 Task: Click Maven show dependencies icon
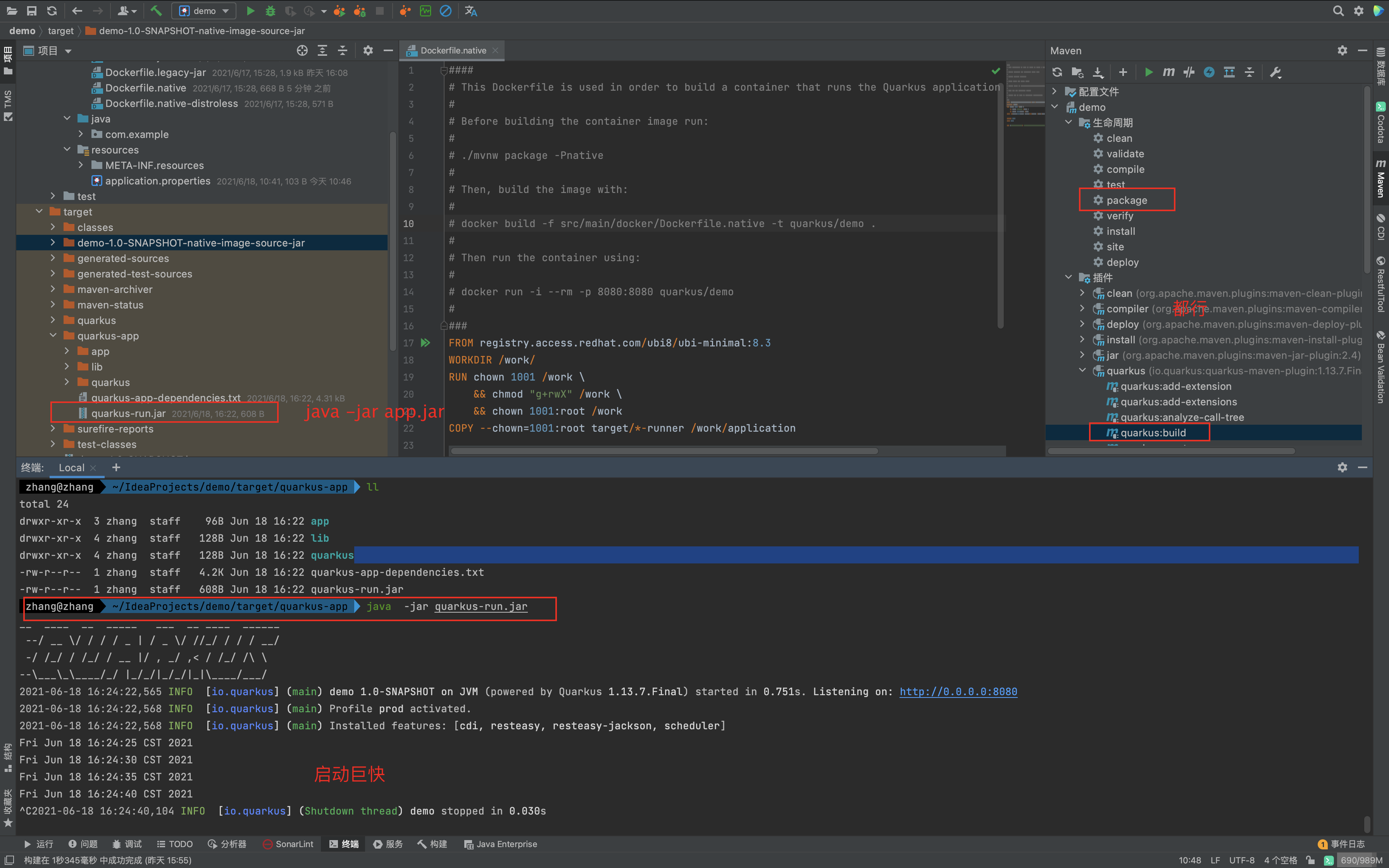click(1229, 72)
